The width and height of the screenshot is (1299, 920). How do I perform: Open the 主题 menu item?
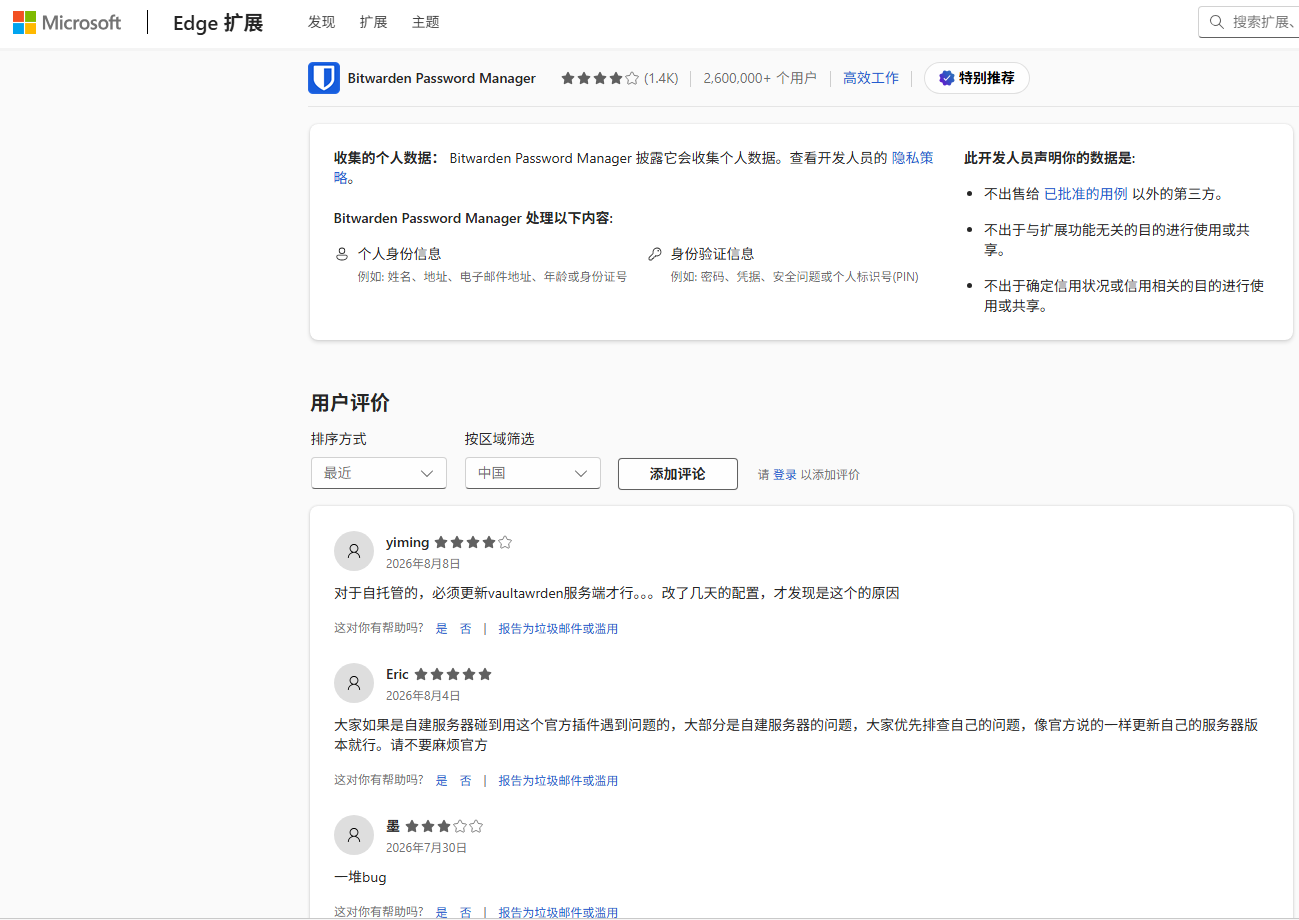pyautogui.click(x=425, y=22)
